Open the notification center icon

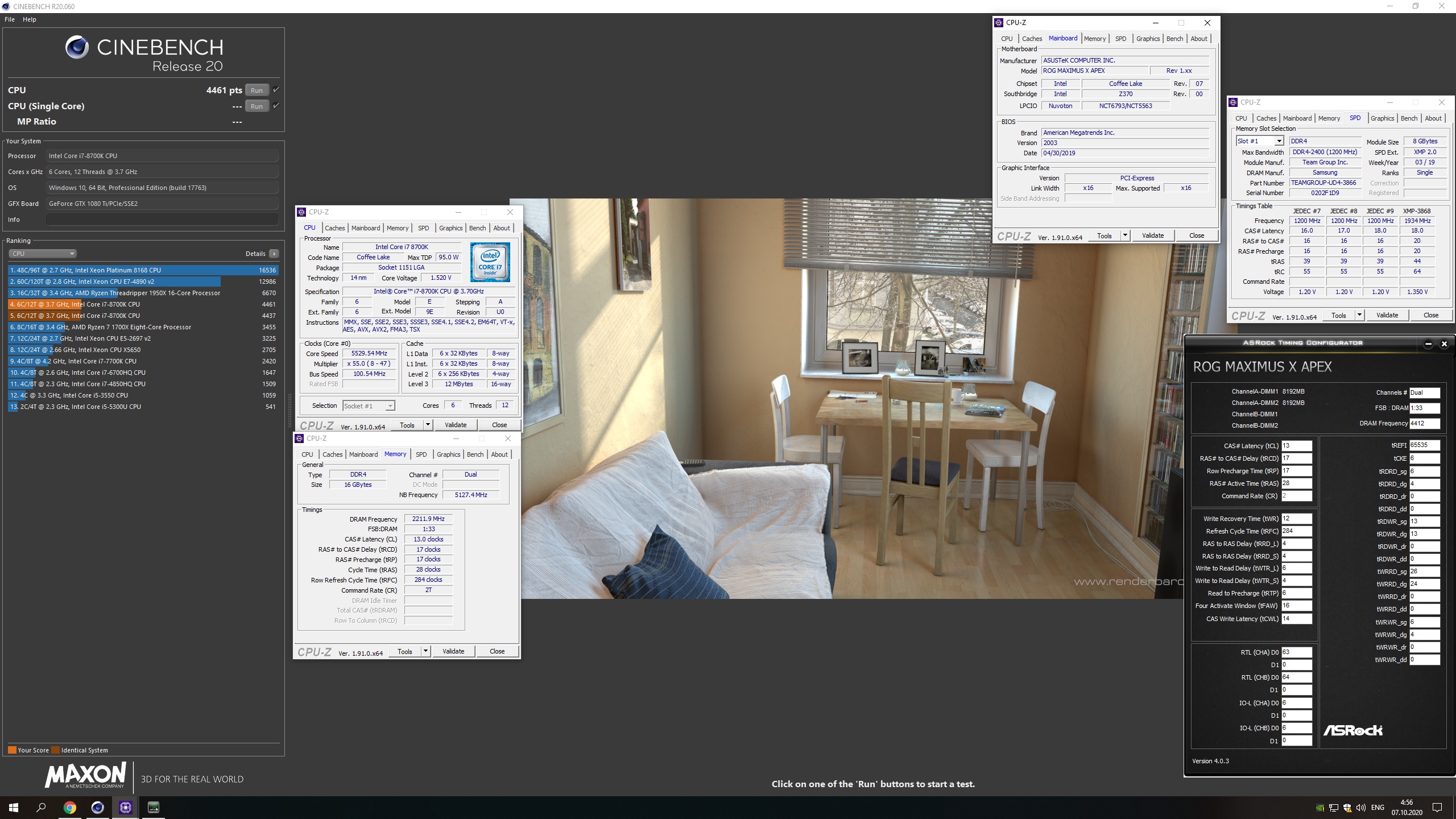[1437, 808]
